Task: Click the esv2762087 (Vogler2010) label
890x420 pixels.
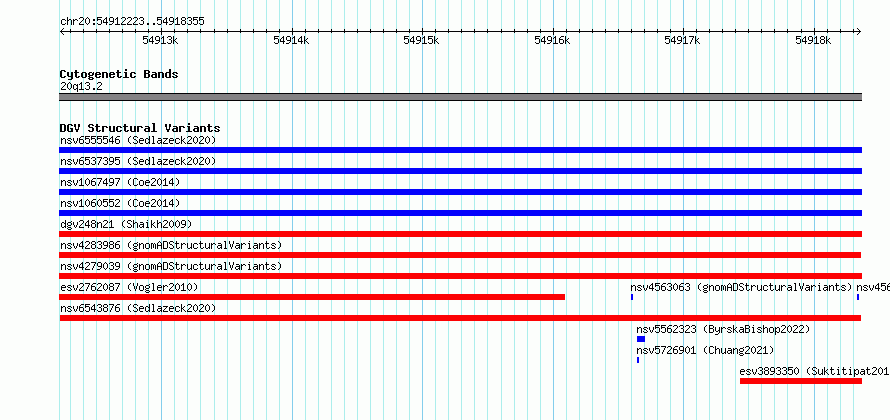Action: pos(129,287)
